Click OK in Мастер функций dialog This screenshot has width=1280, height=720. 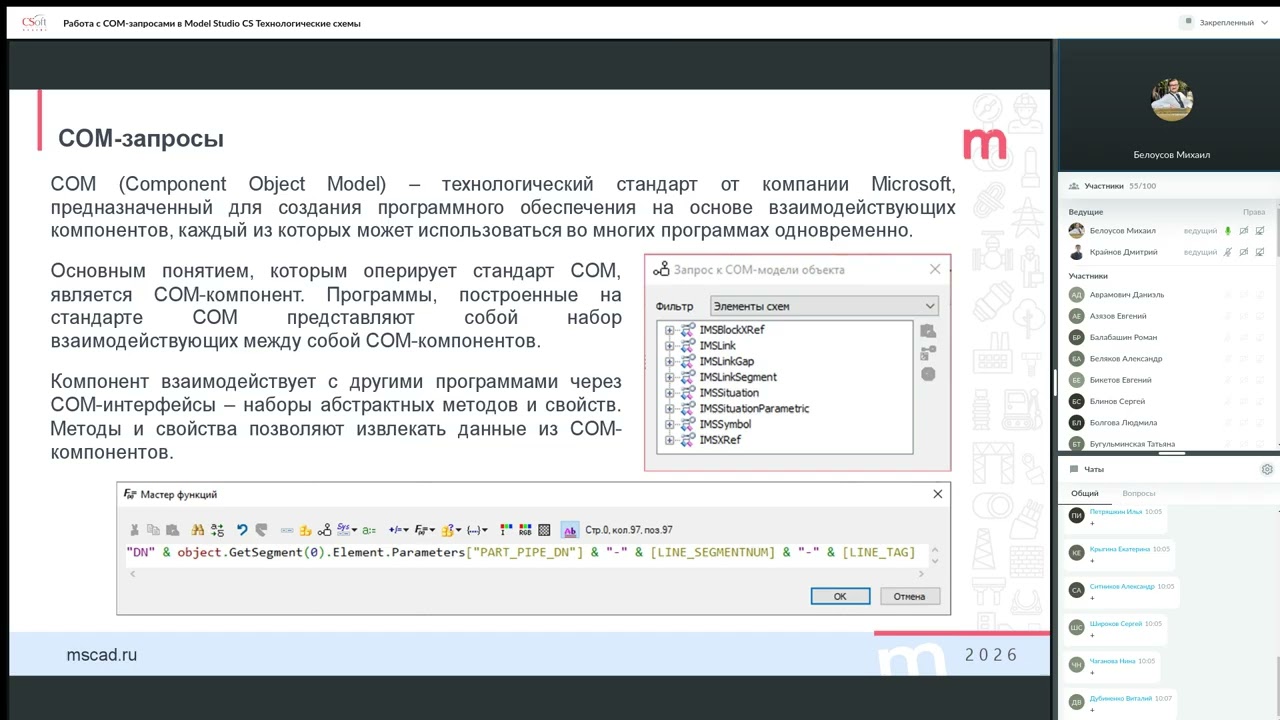point(840,596)
